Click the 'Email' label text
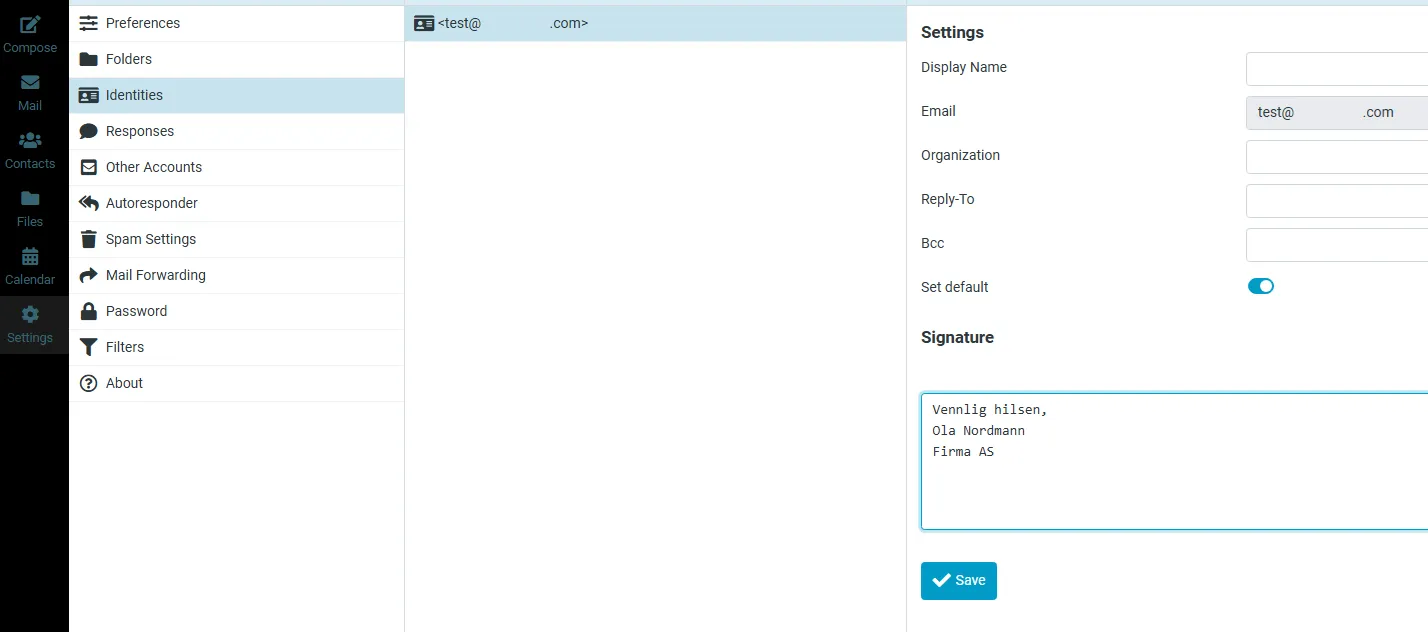Viewport: 1428px width, 632px height. [938, 111]
